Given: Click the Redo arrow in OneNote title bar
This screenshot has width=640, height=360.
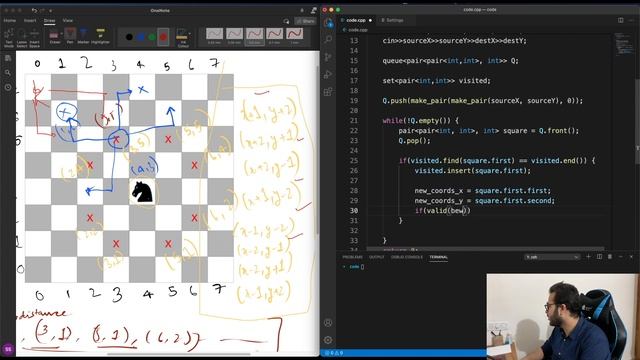Looking at the screenshot, I should coord(43,10).
